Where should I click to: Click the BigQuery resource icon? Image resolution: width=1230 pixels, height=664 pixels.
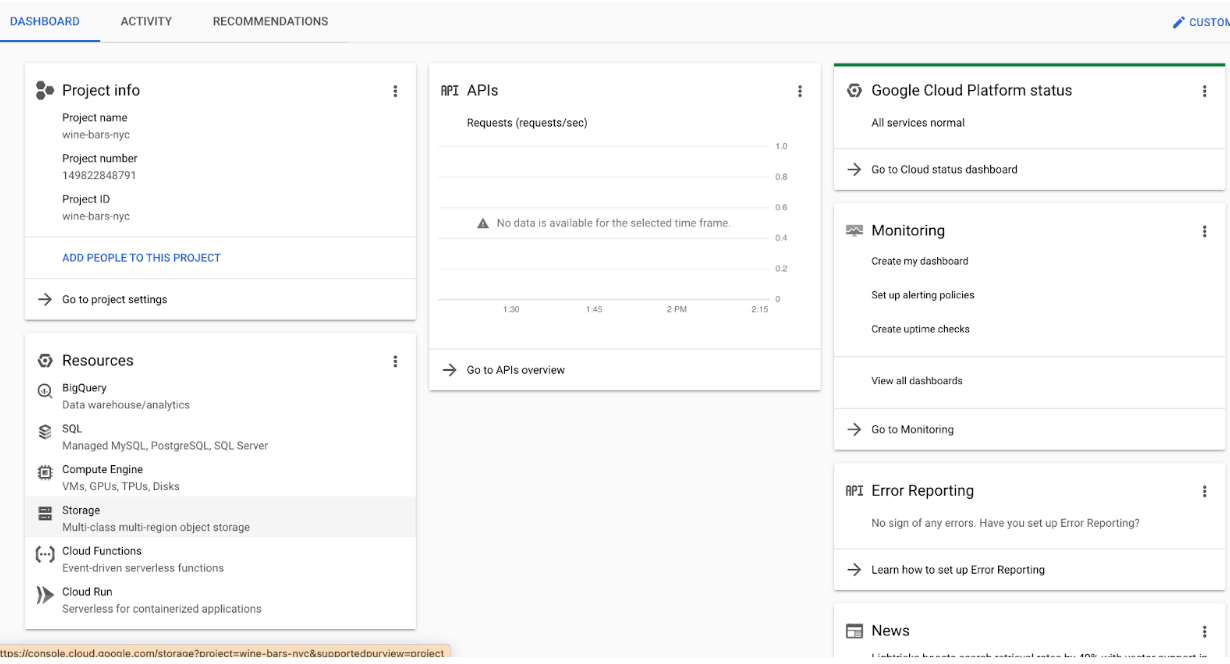45,391
